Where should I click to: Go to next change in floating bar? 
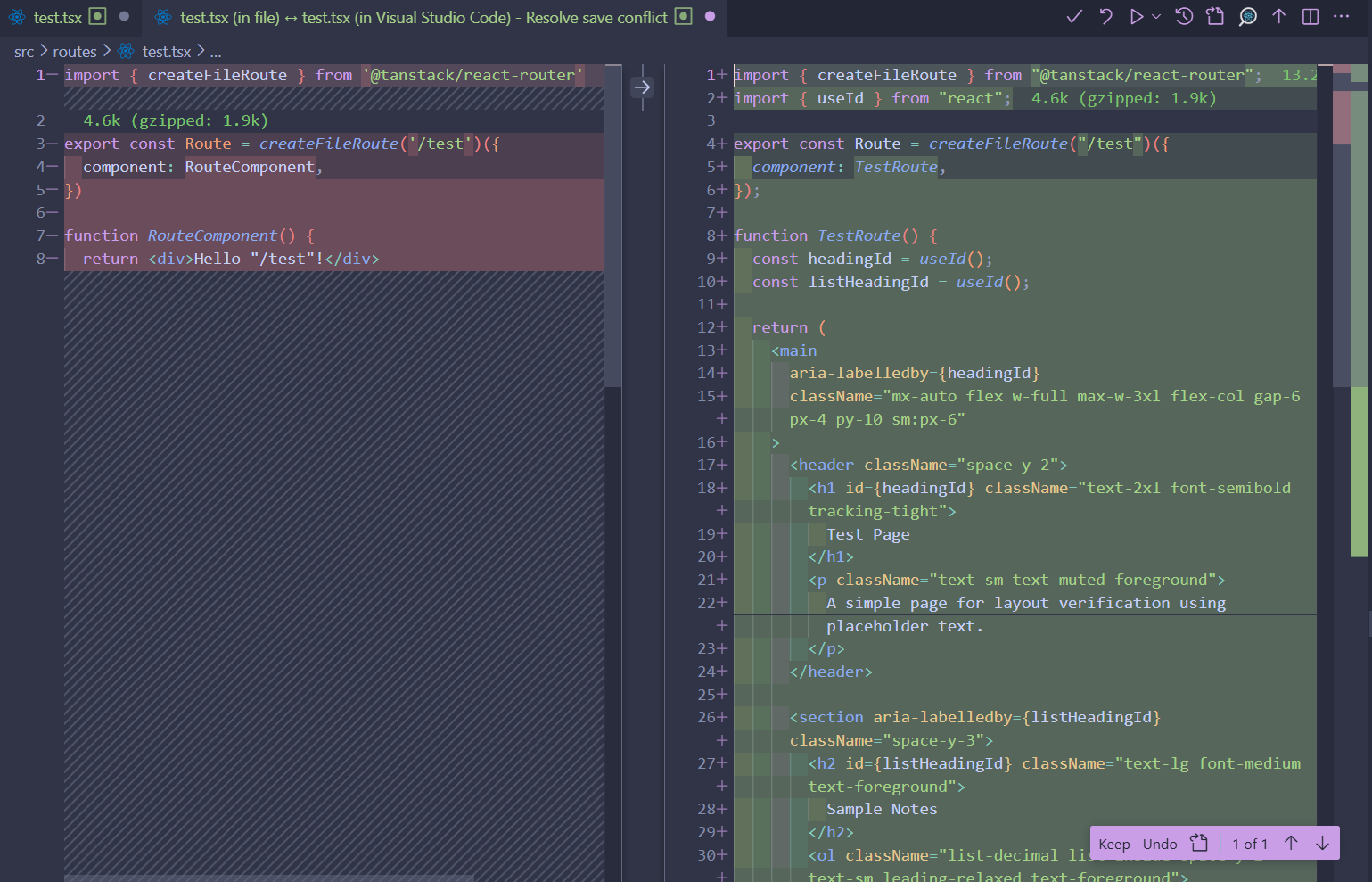click(x=1322, y=844)
